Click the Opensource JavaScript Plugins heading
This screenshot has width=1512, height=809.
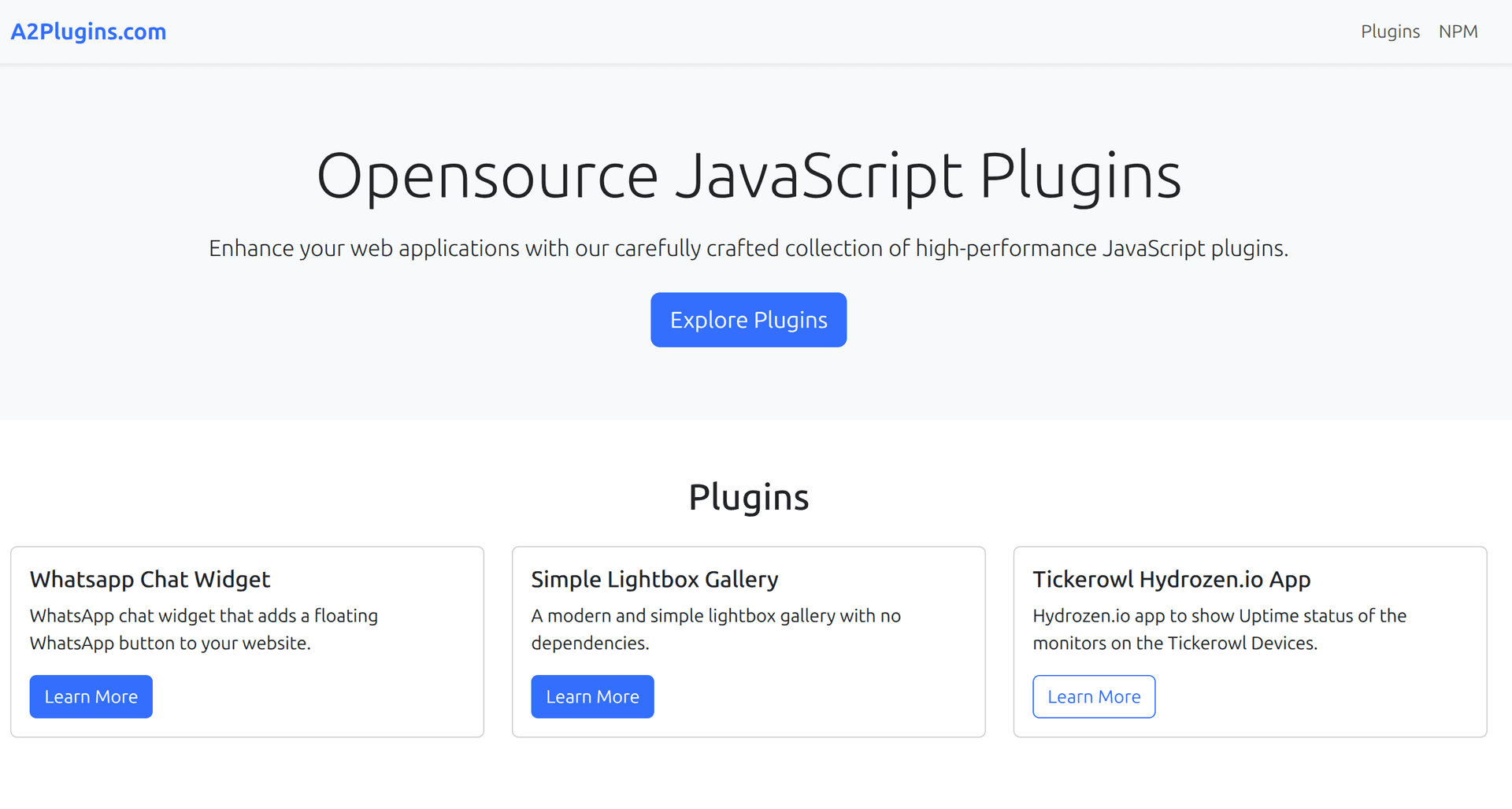[x=748, y=175]
